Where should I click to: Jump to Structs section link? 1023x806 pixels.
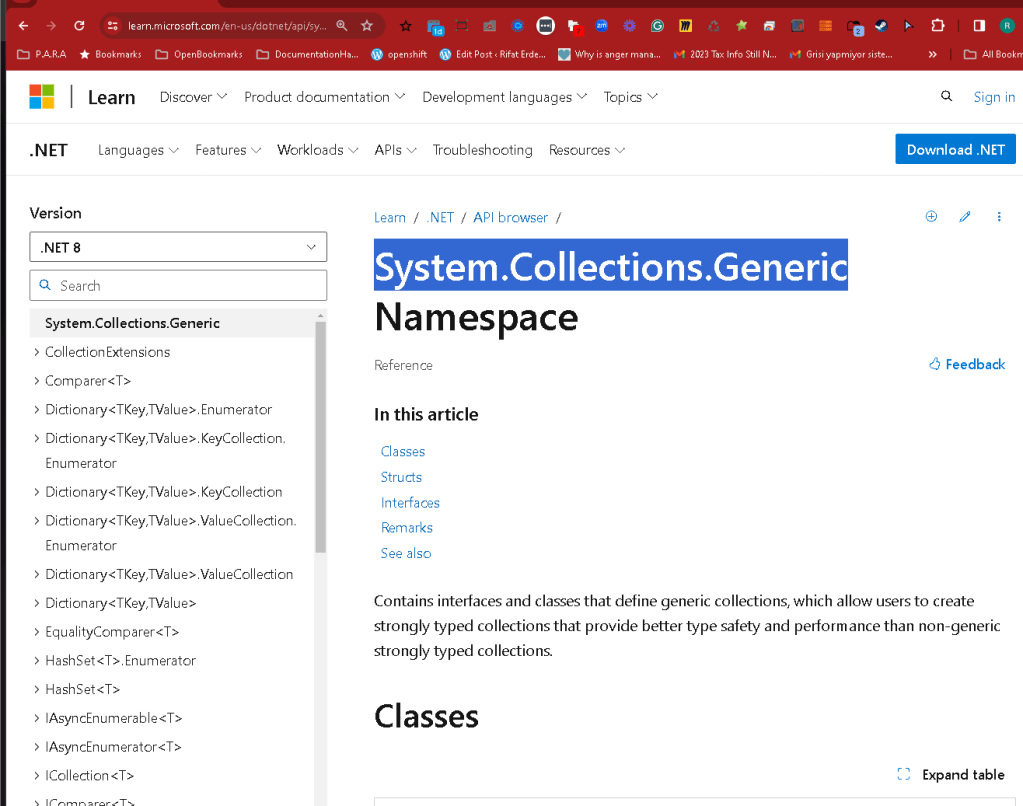click(401, 476)
